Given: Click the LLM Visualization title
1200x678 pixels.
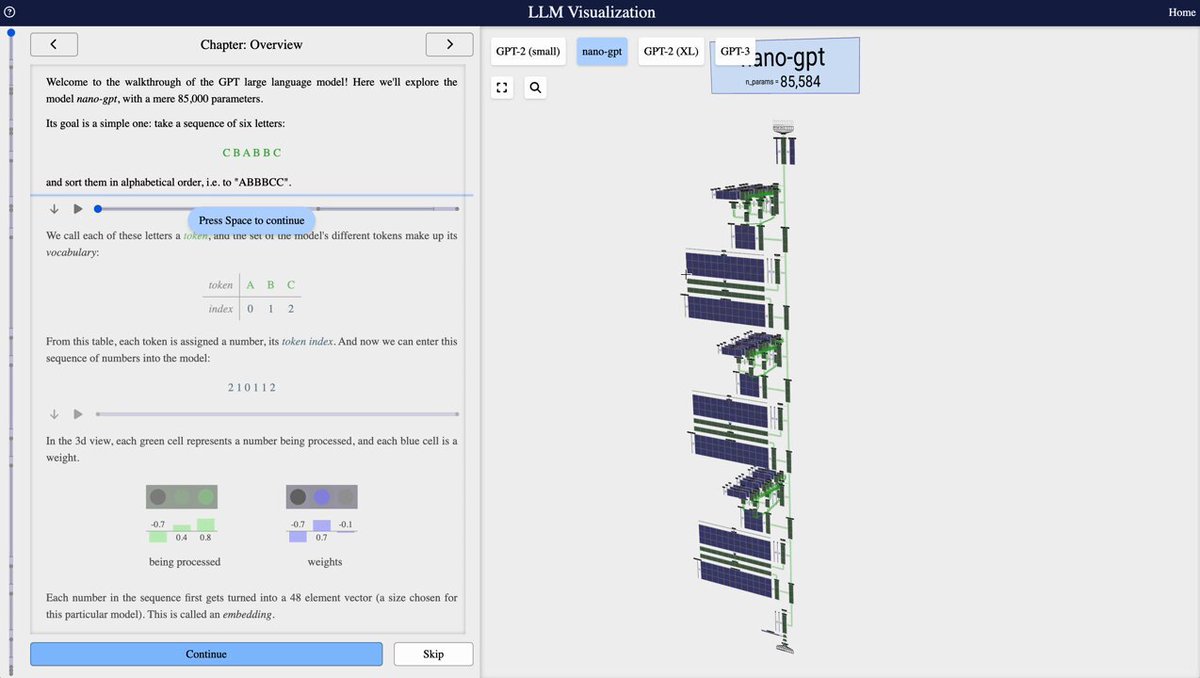Looking at the screenshot, I should (x=592, y=12).
